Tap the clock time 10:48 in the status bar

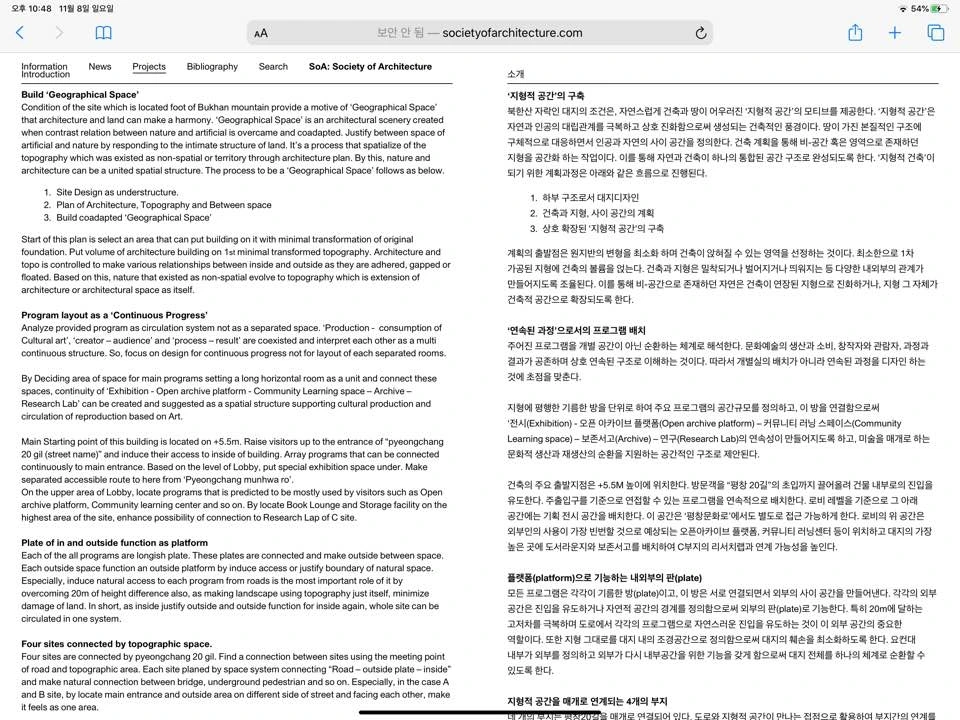pyautogui.click(x=31, y=9)
